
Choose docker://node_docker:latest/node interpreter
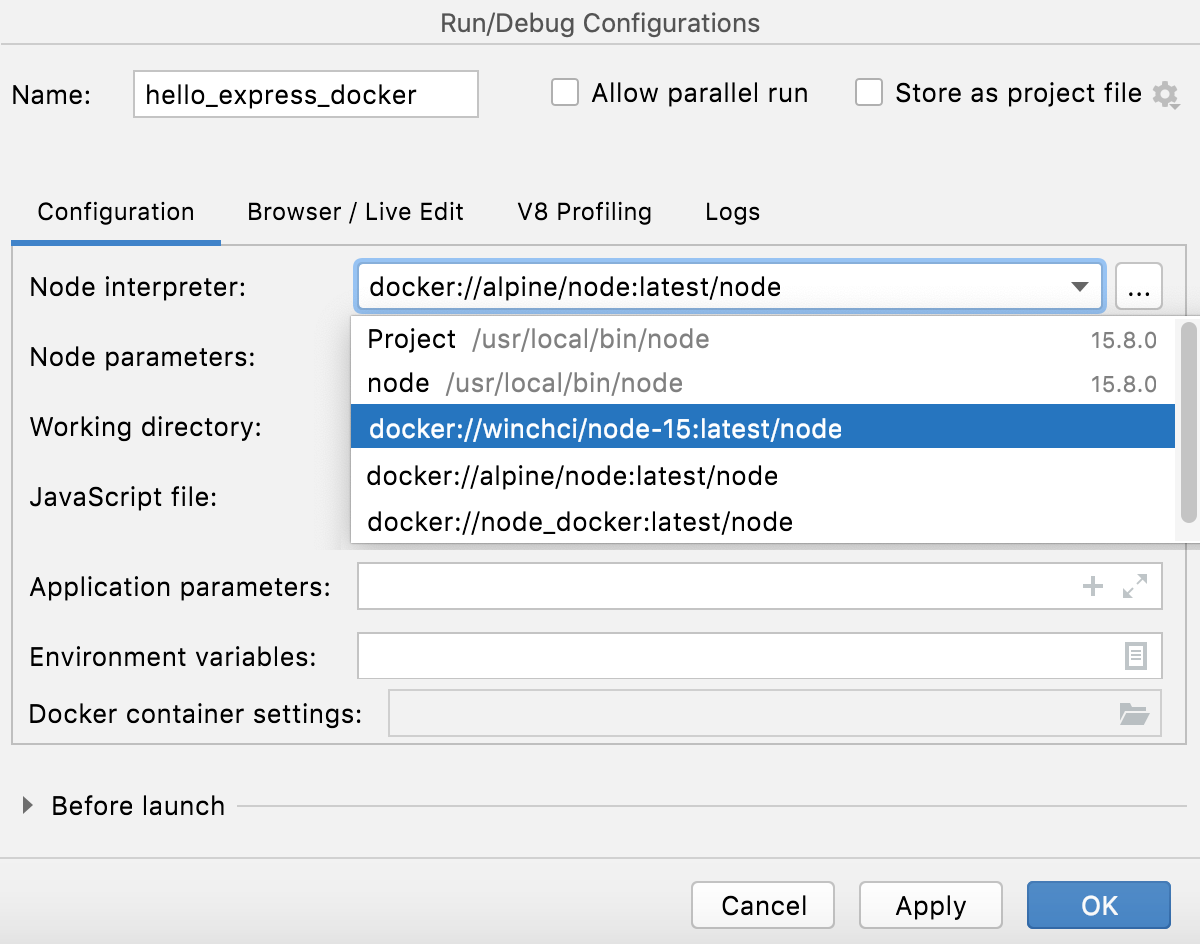pos(580,522)
